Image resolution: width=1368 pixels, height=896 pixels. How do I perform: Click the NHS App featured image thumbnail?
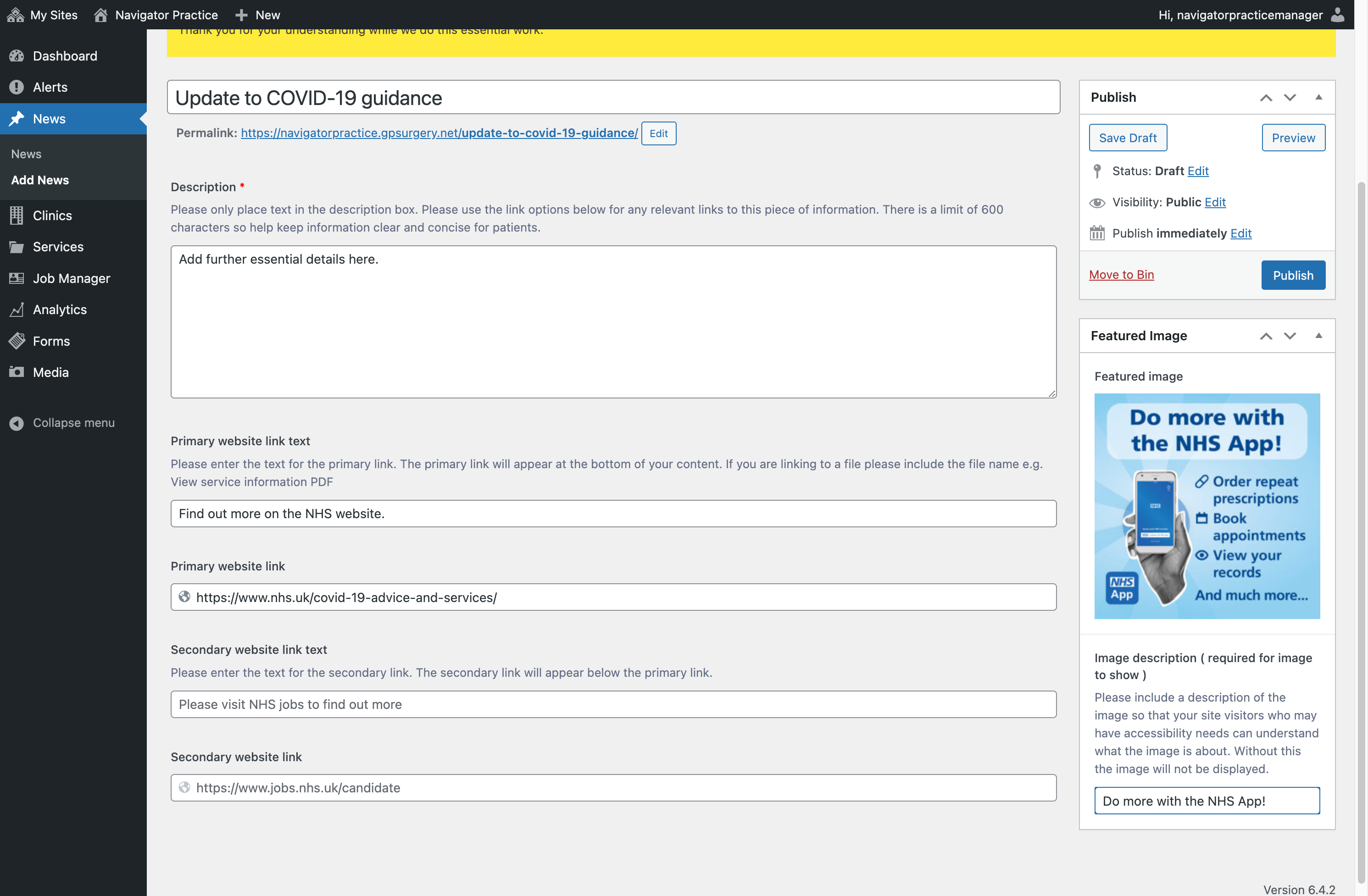1207,506
